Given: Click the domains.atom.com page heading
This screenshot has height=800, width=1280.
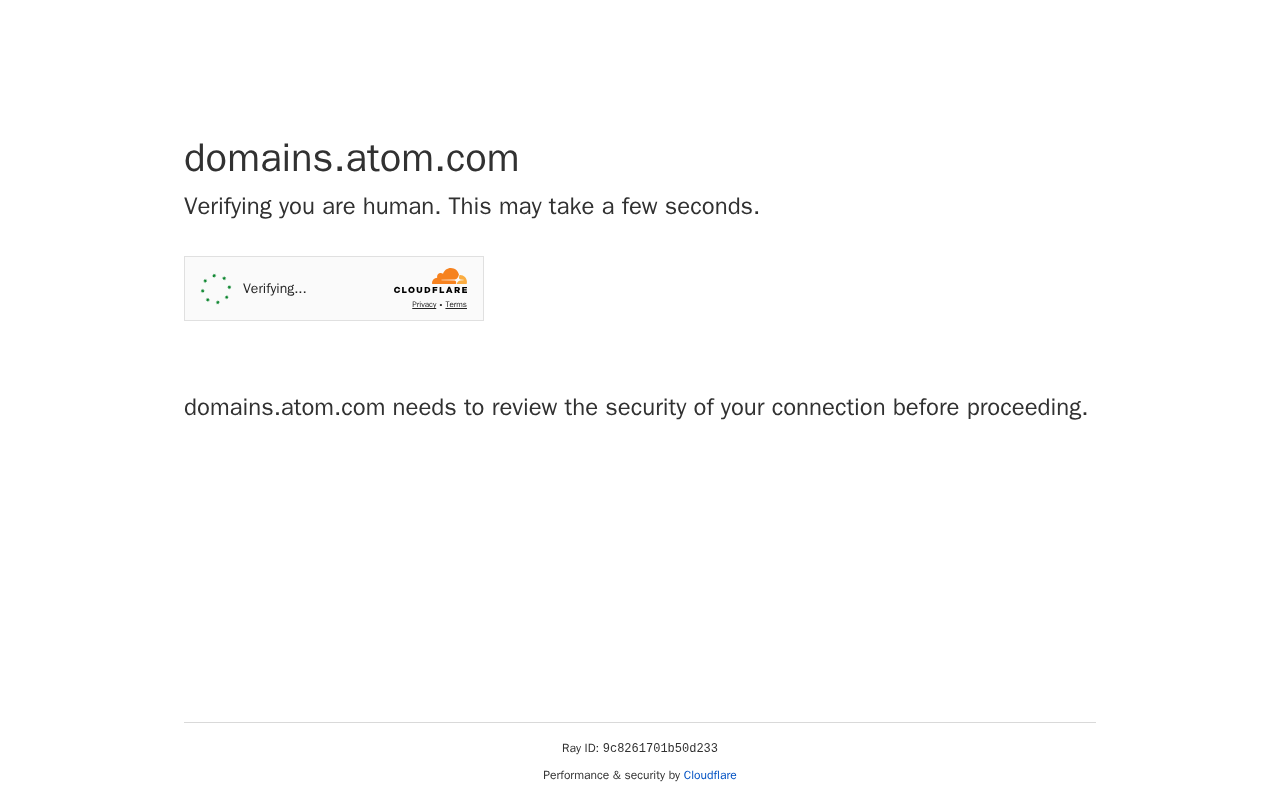Looking at the screenshot, I should [351, 158].
